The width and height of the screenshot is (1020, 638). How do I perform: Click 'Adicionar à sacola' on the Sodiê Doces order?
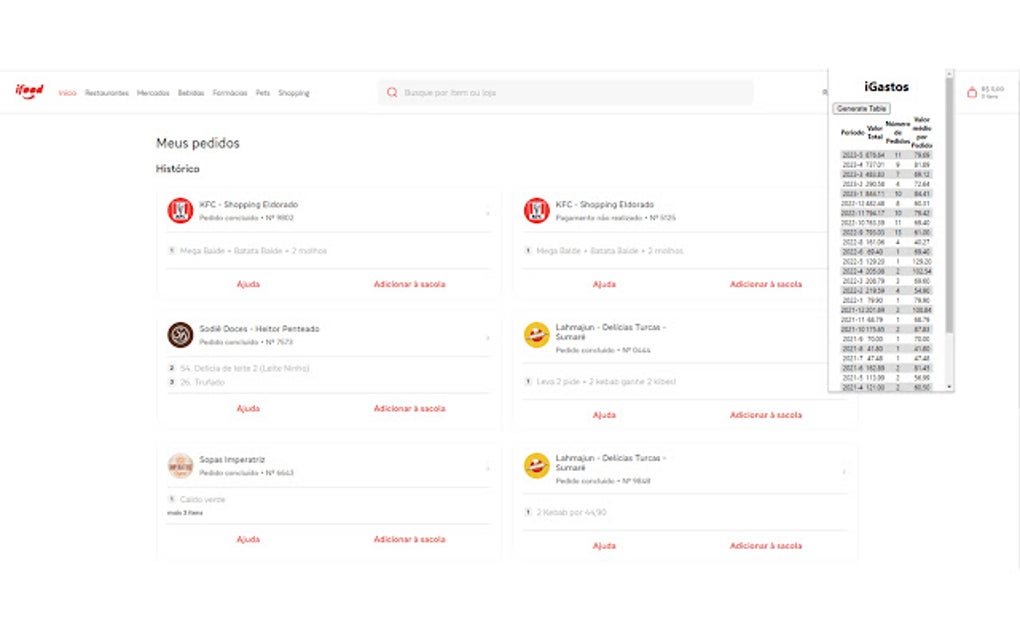409,408
